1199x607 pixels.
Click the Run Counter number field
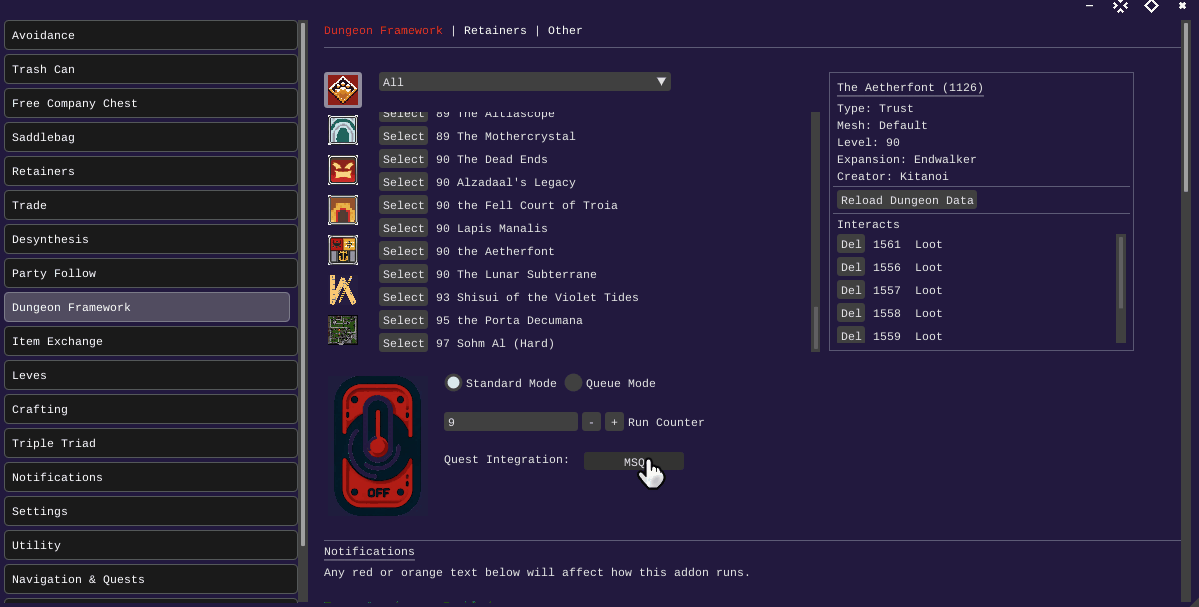click(x=510, y=422)
